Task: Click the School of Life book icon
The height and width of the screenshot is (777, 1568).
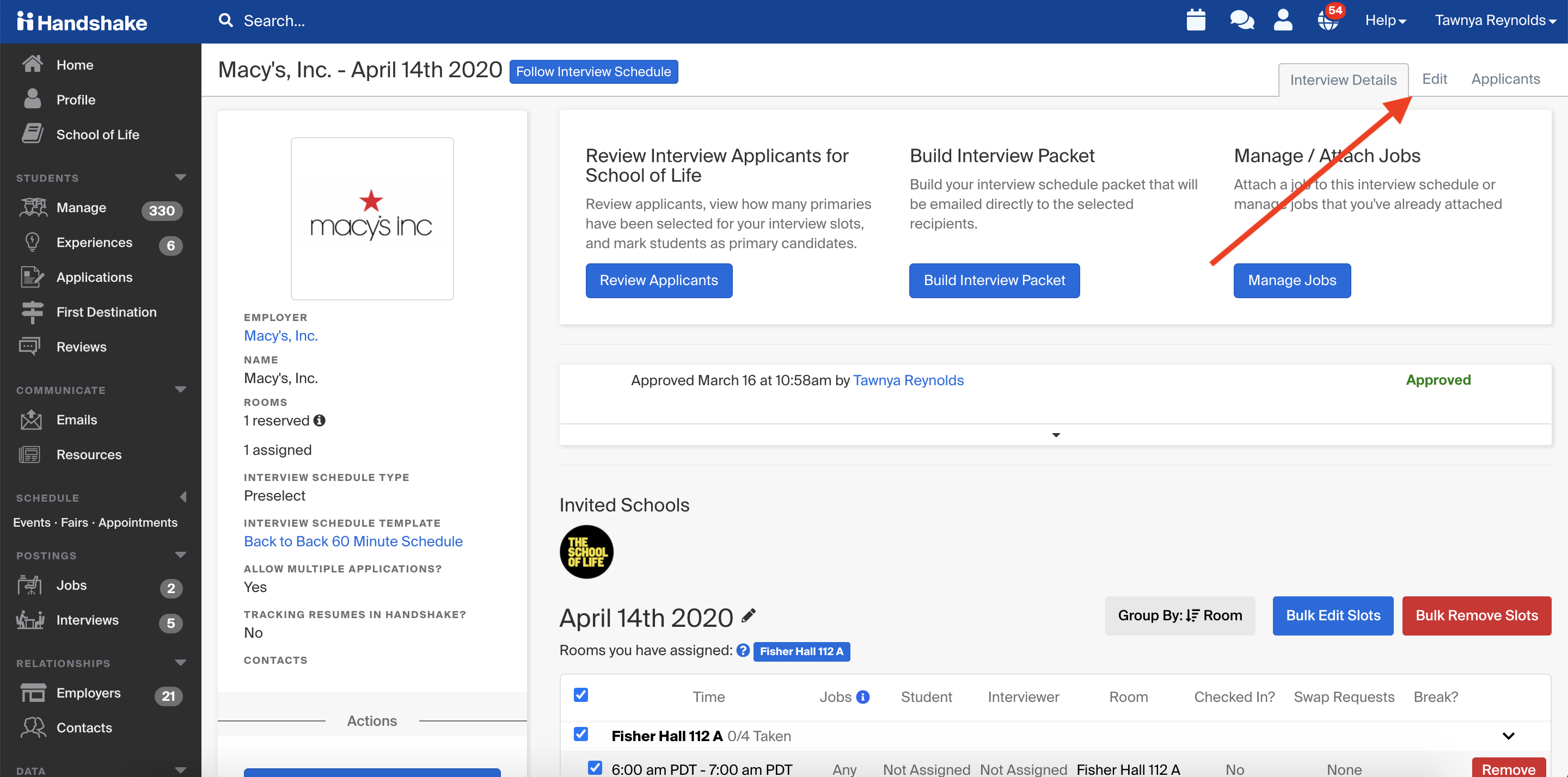Action: pos(32,133)
